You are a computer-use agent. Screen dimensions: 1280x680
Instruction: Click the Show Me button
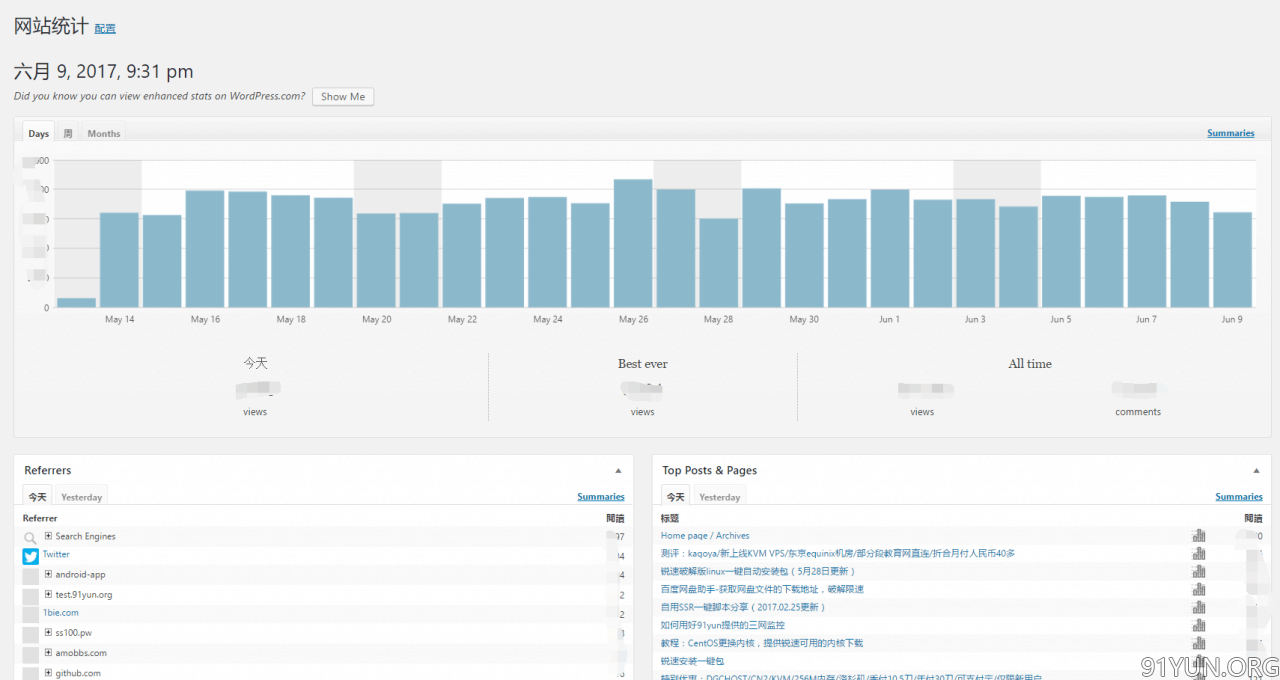tap(343, 97)
